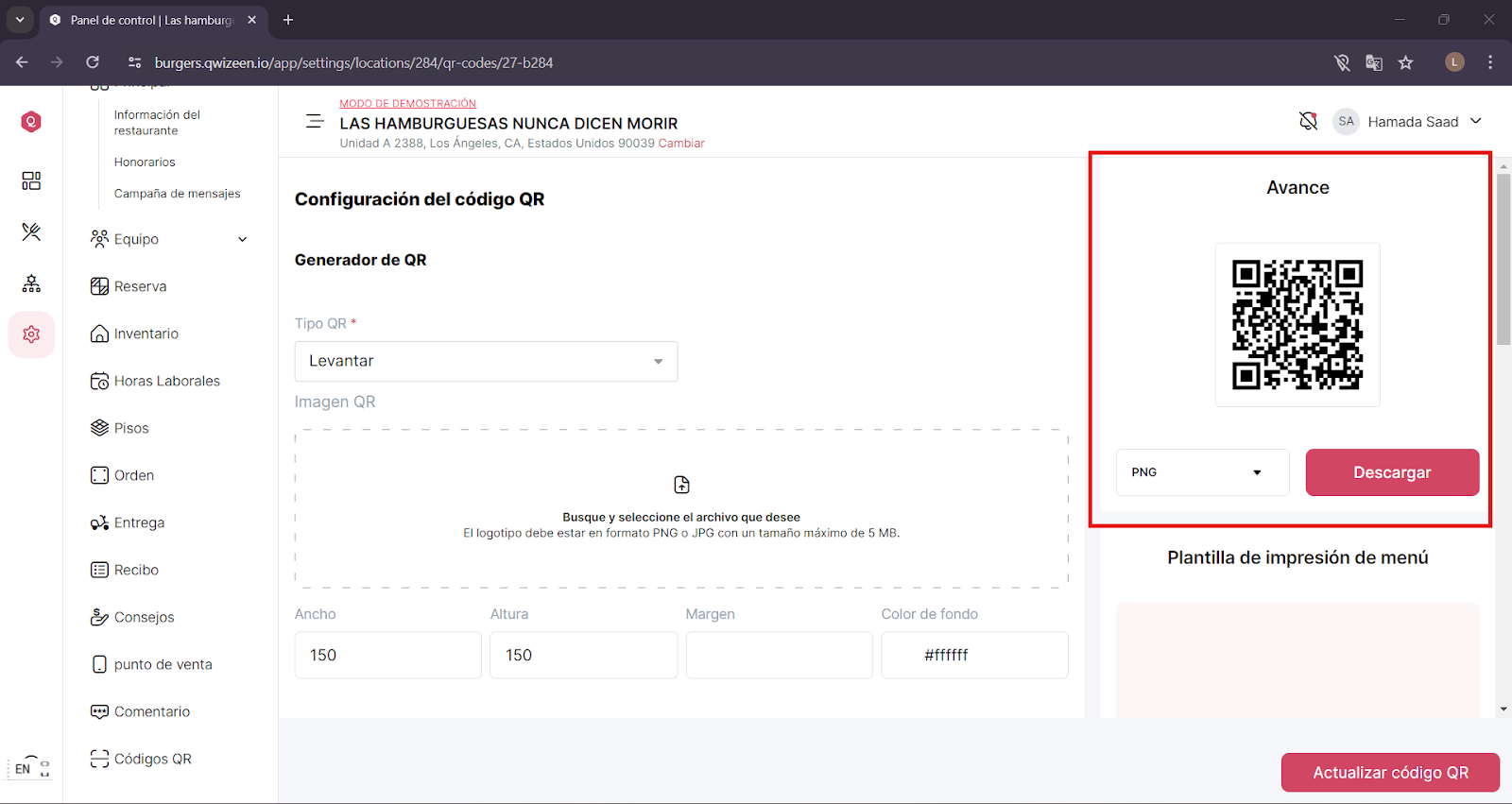Open the settings gear icon in left rail
This screenshot has width=1512, height=804.
pyautogui.click(x=31, y=334)
